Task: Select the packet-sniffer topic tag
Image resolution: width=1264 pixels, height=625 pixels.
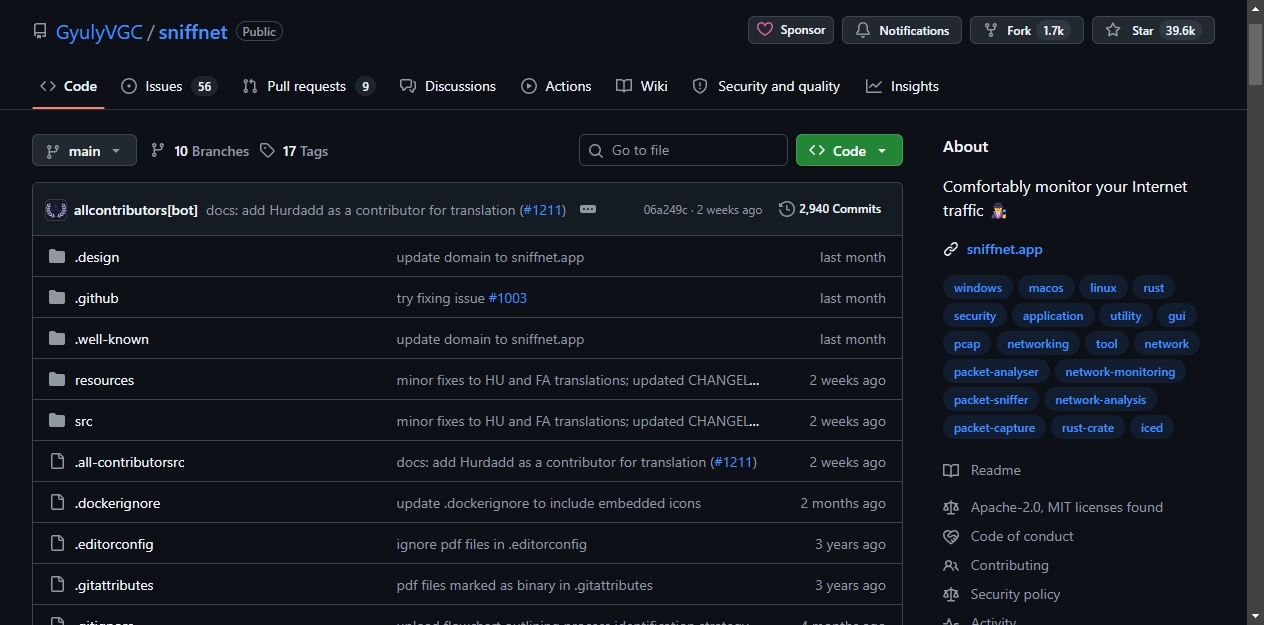Action: point(991,399)
